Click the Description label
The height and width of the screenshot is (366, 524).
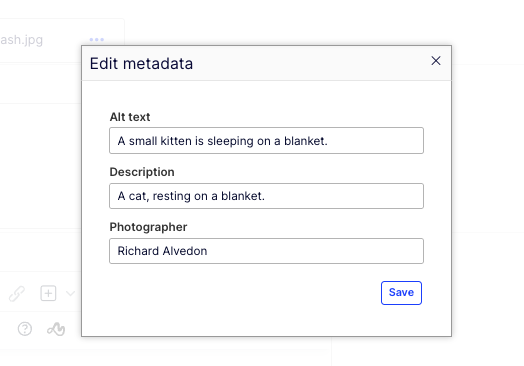coord(142,172)
